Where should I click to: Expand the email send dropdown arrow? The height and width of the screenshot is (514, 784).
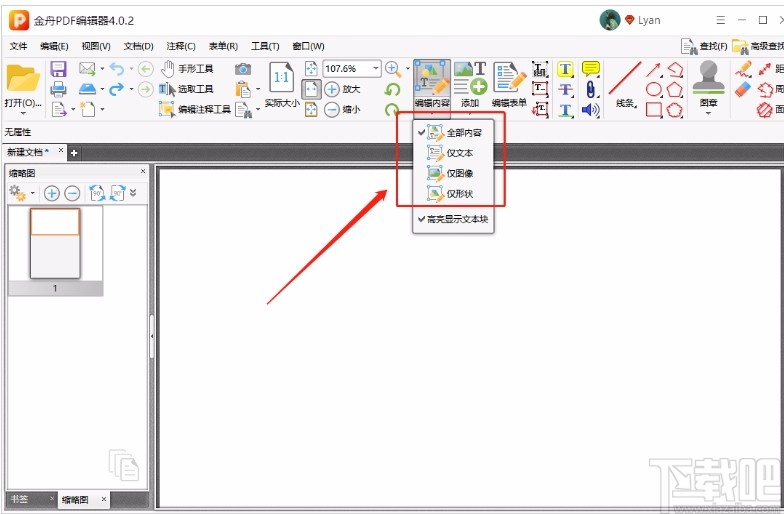point(102,69)
